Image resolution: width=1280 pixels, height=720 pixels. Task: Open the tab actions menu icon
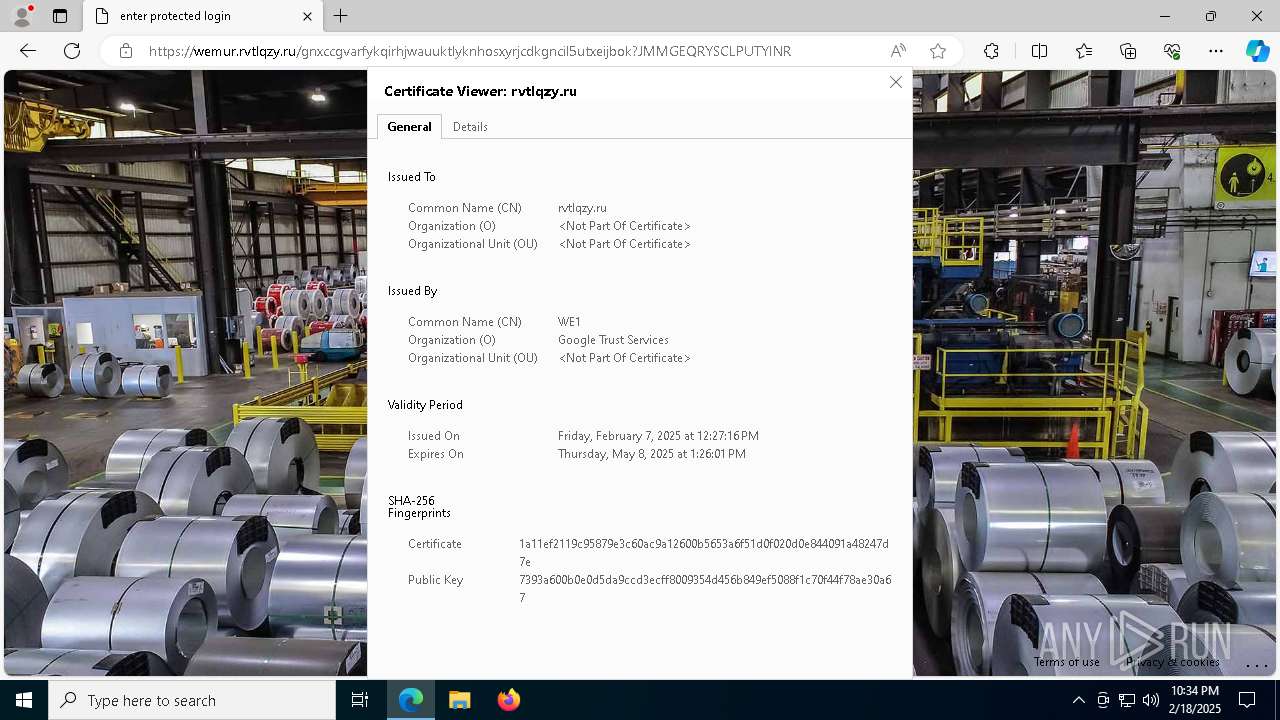[60, 16]
